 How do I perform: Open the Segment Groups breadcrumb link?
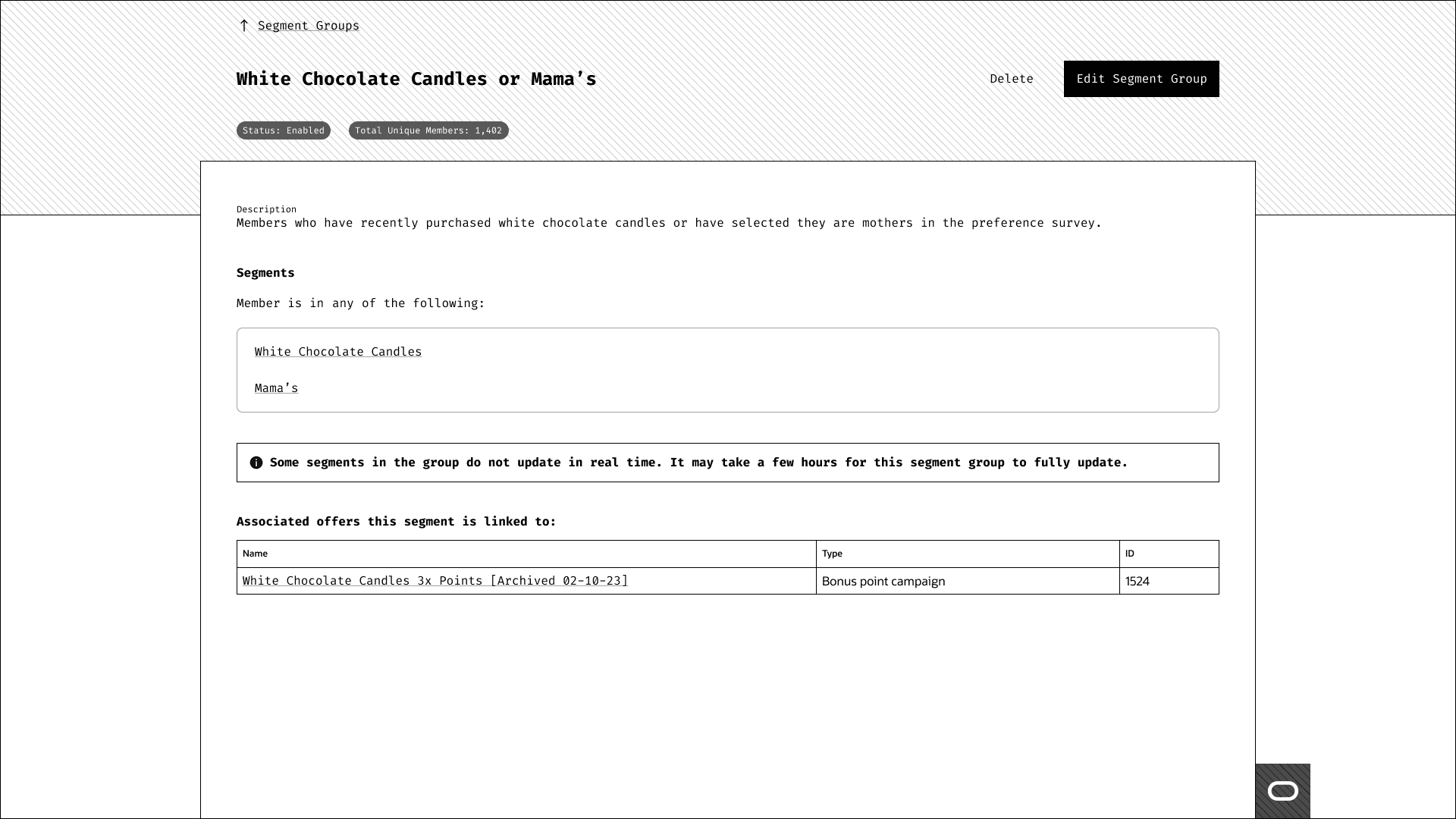308,26
